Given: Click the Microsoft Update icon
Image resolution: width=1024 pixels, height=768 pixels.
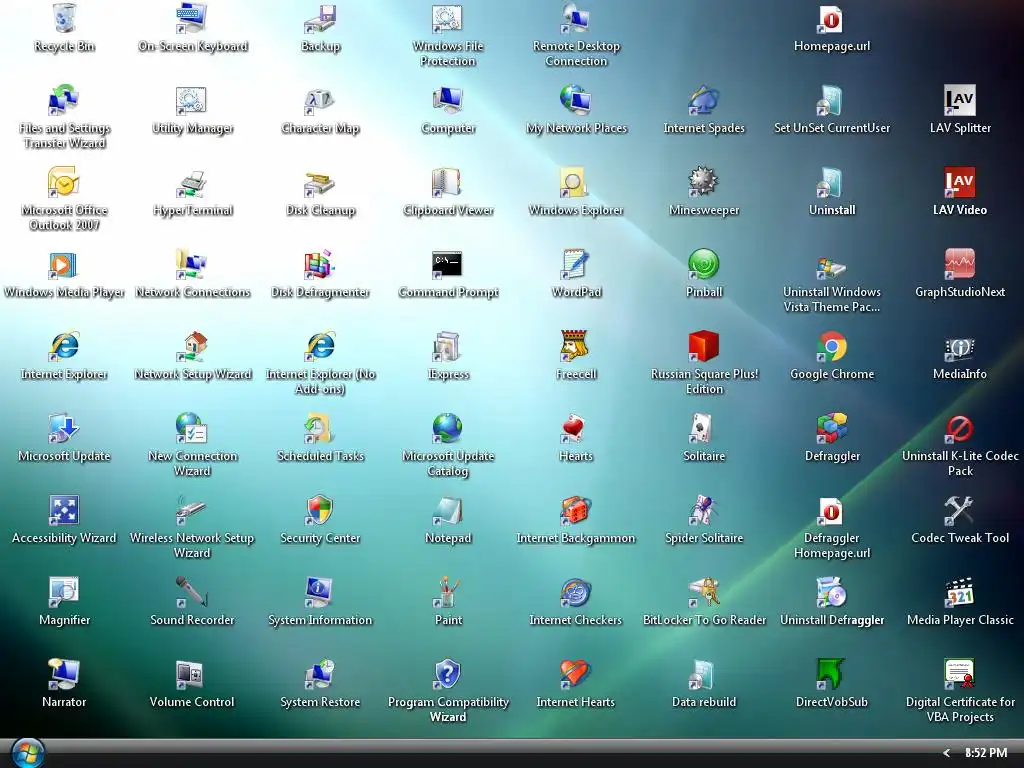Looking at the screenshot, I should (64, 428).
